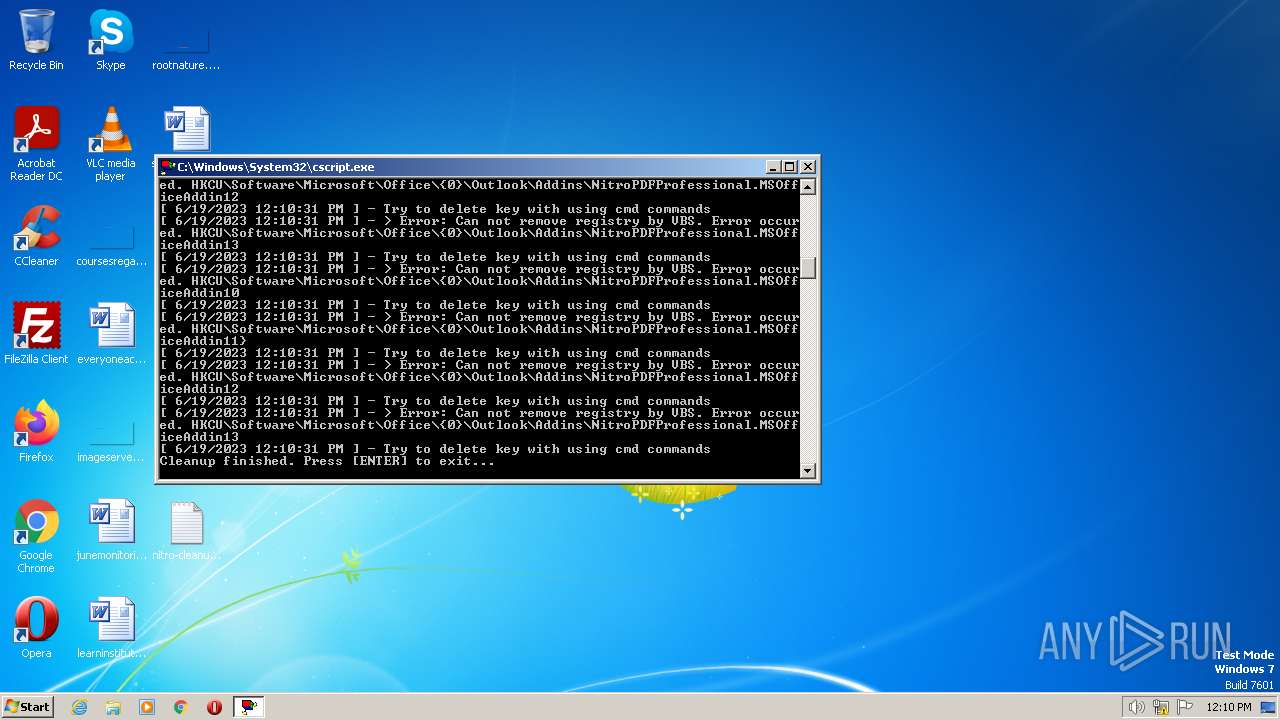Screen dimensions: 1280x720
Task: Launch Opera from the taskbar
Action: click(x=214, y=707)
